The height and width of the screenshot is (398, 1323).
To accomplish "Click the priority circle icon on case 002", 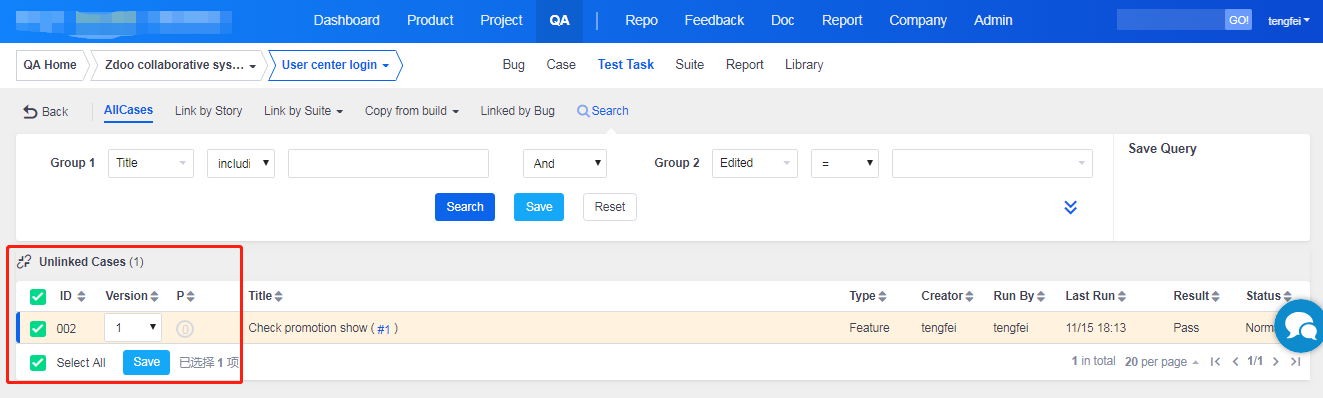I will tap(185, 328).
